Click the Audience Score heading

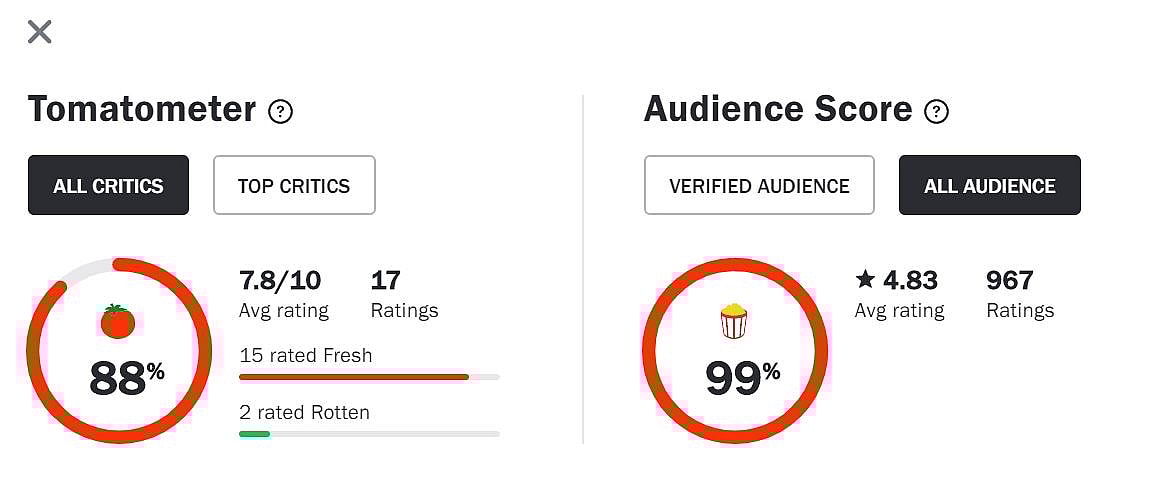tap(778, 109)
